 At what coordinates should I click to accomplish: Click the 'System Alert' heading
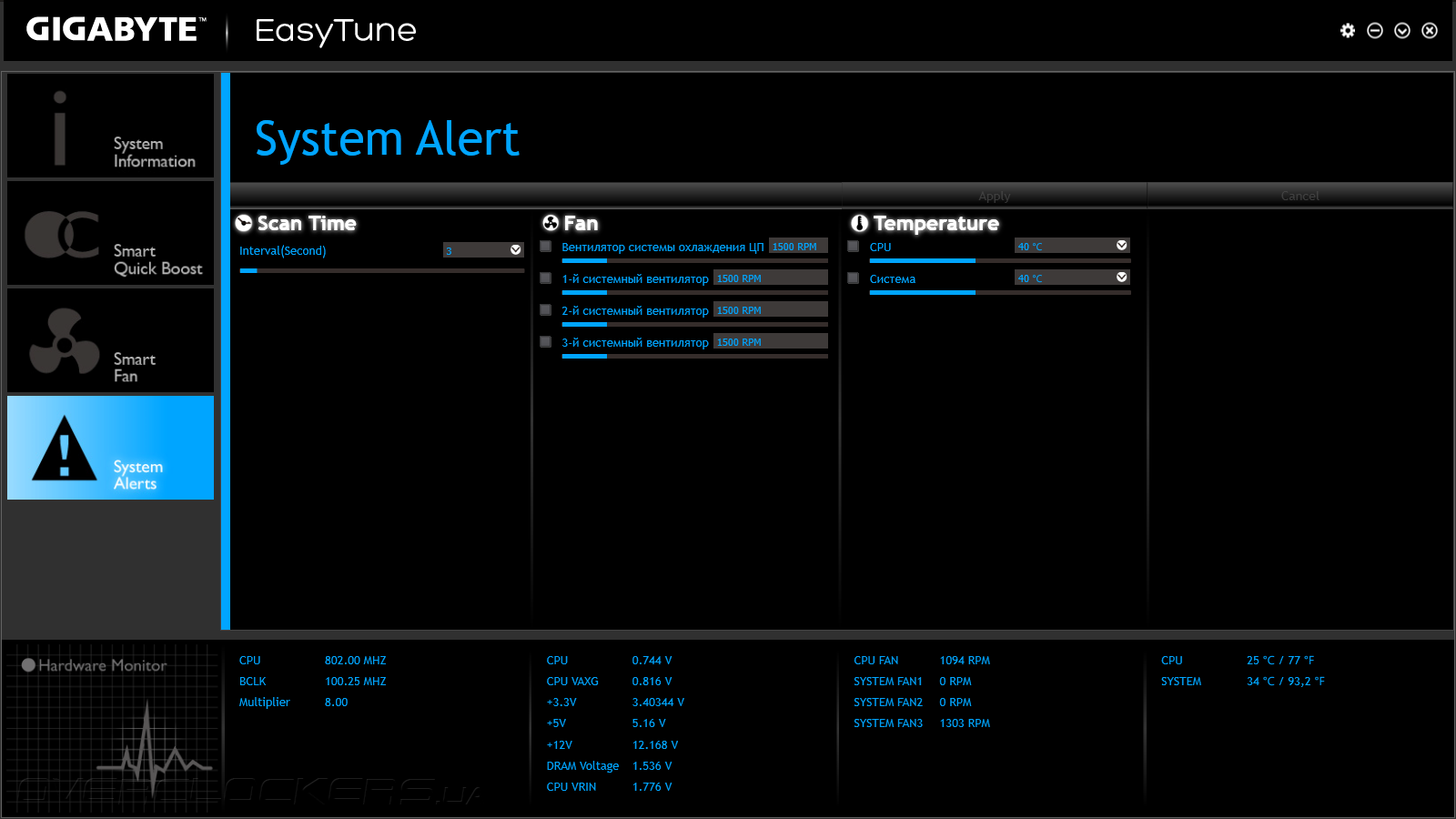387,139
